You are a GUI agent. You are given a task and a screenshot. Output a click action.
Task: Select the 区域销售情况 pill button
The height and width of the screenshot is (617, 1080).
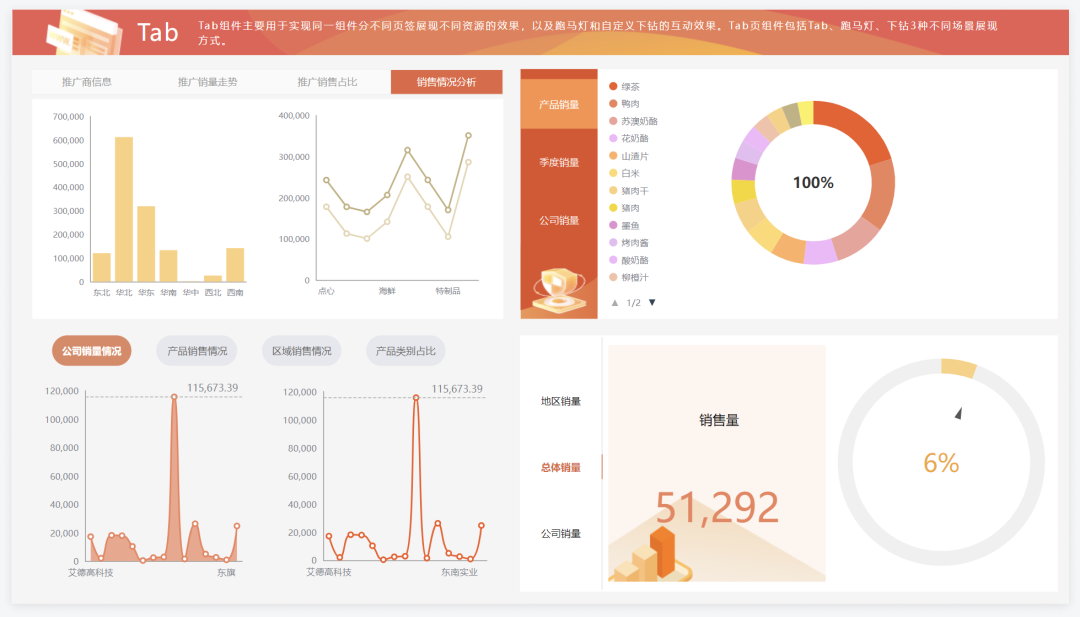pyautogui.click(x=302, y=351)
